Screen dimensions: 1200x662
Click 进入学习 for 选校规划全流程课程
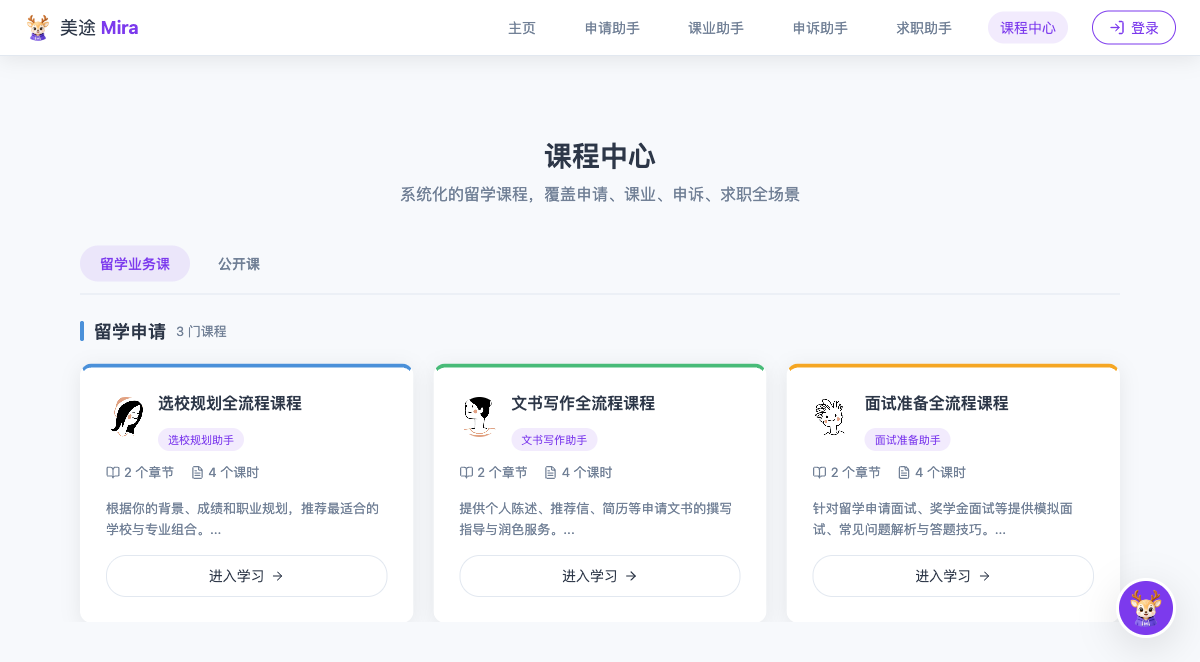click(246, 576)
